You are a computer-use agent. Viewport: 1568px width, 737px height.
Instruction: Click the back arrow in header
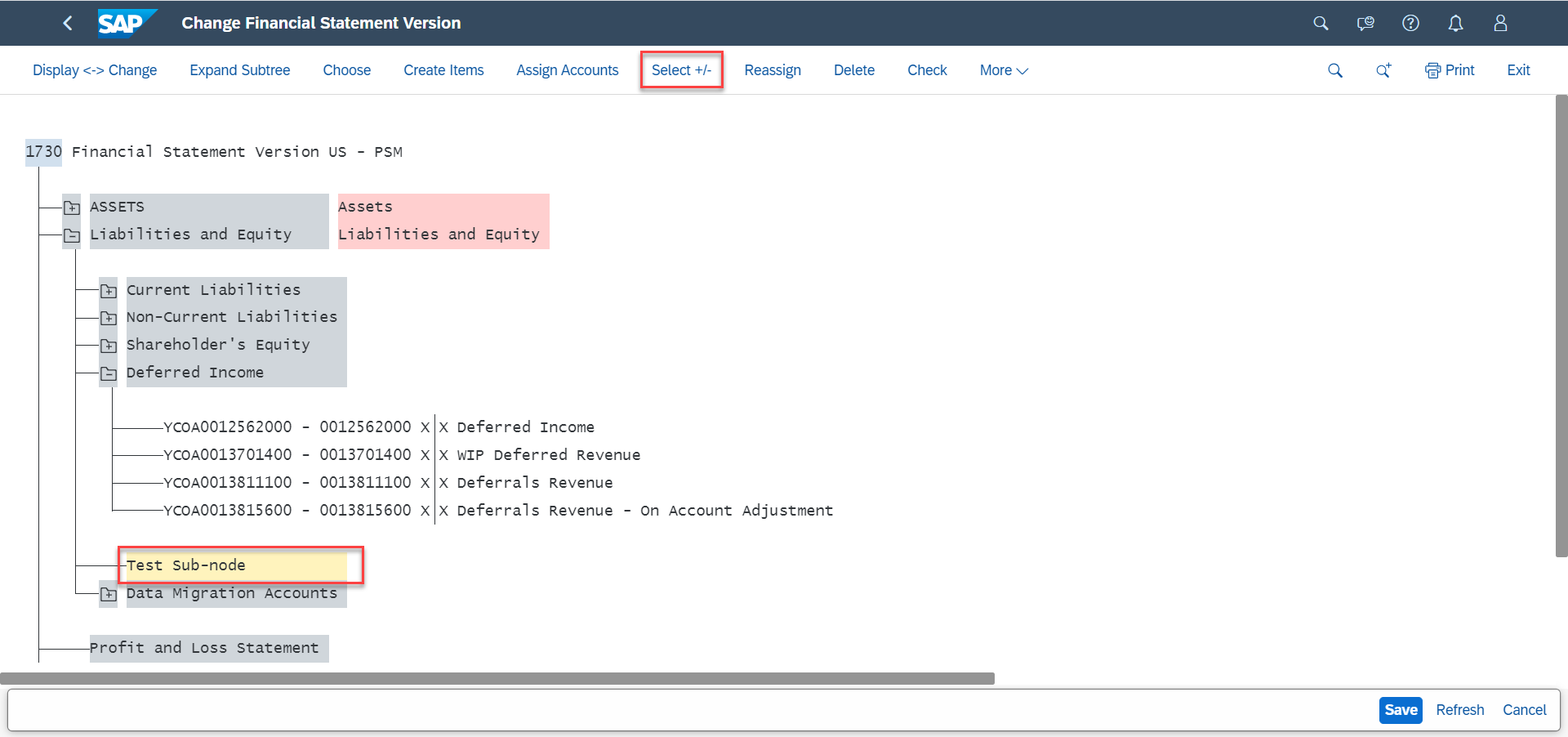[68, 23]
